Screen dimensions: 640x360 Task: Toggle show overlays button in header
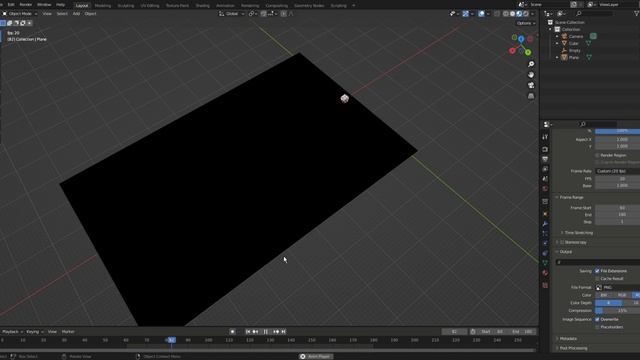pyautogui.click(x=481, y=13)
